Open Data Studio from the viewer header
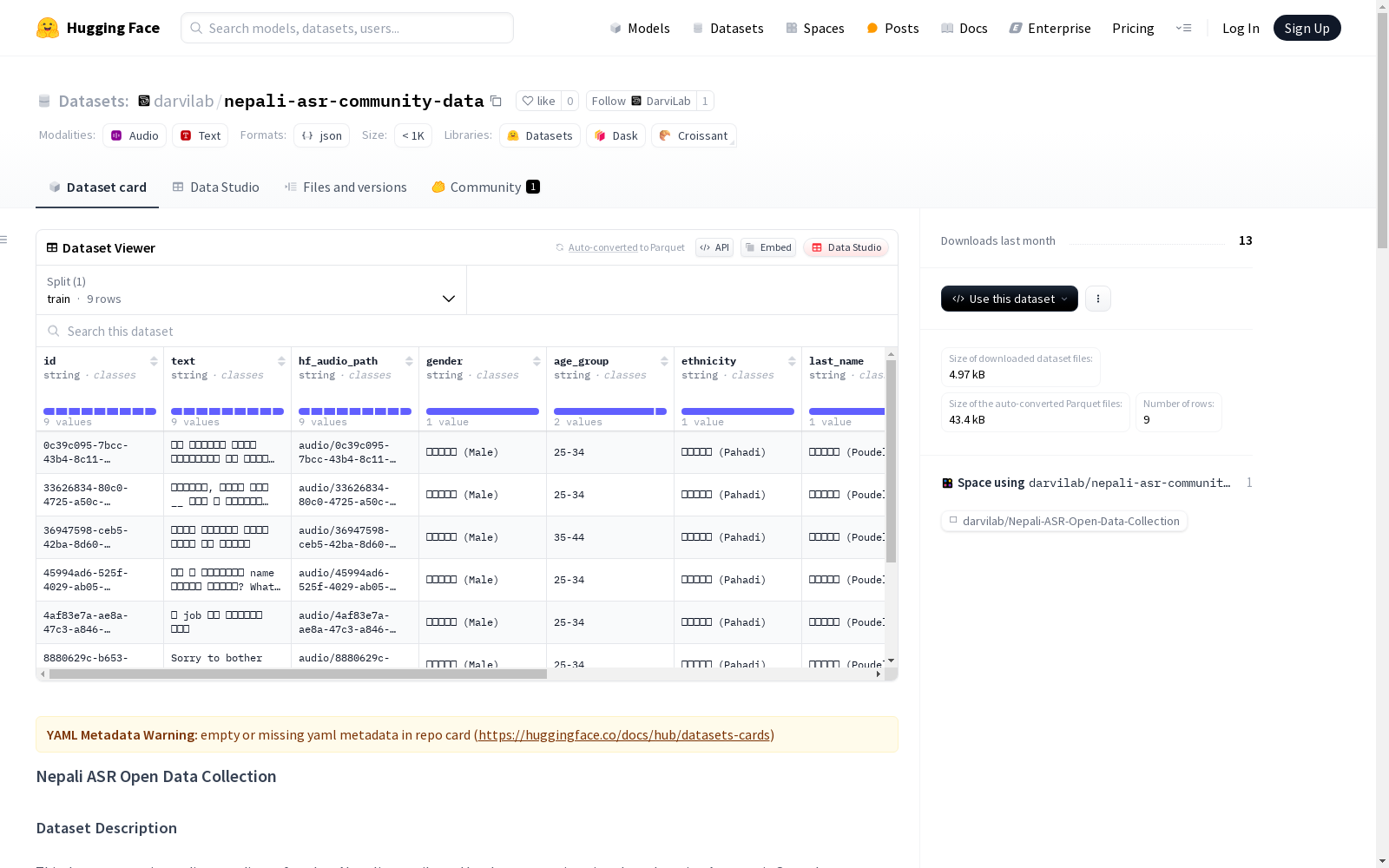 click(846, 247)
